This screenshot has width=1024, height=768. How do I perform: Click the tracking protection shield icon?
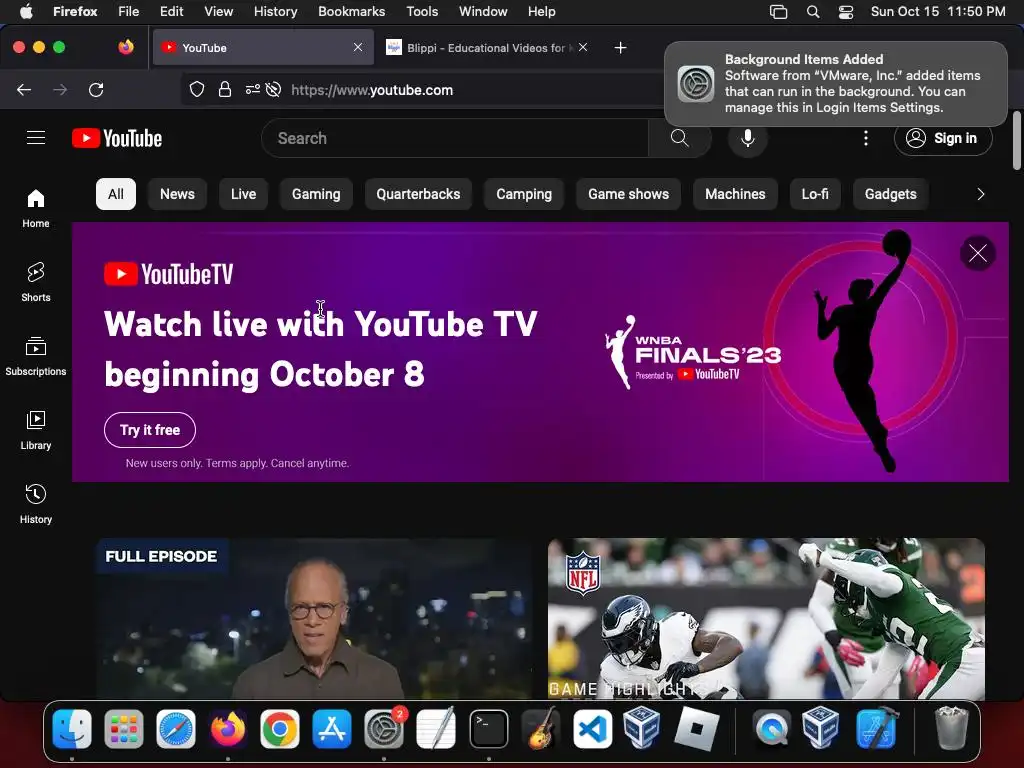(197, 90)
